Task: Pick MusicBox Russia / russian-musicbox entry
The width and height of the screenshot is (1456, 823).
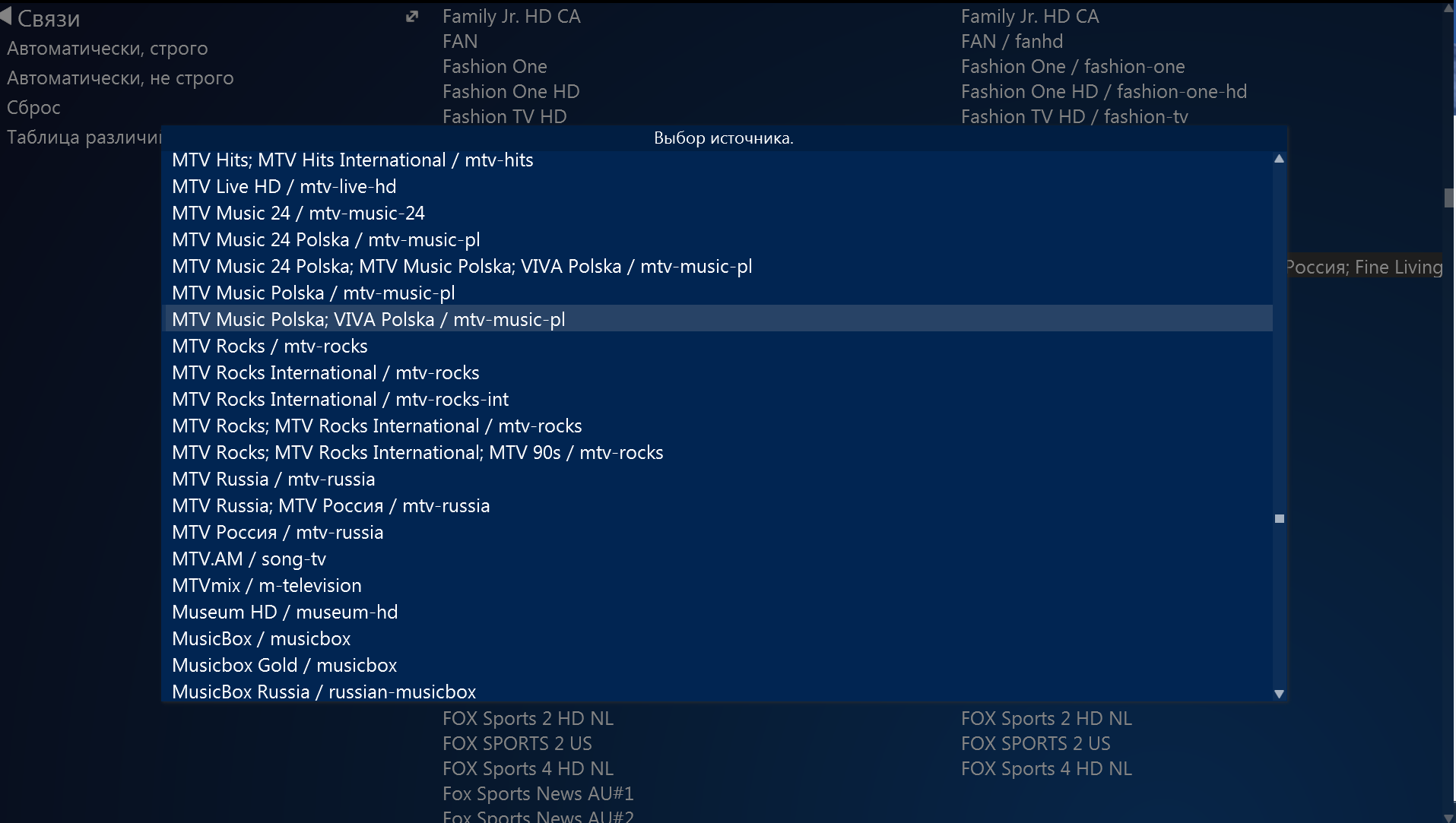Action: coord(324,692)
